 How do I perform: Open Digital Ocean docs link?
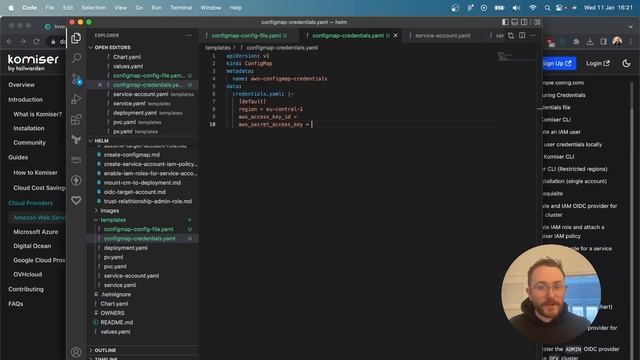[x=32, y=246]
